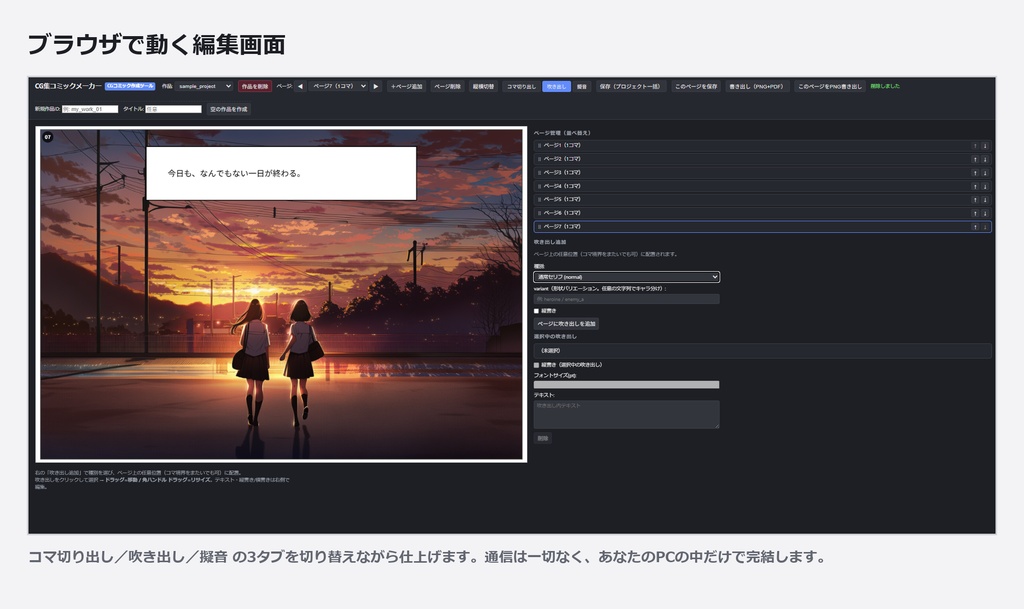Move ページ3 down with its down arrow
The height and width of the screenshot is (609, 1024).
(x=985, y=173)
